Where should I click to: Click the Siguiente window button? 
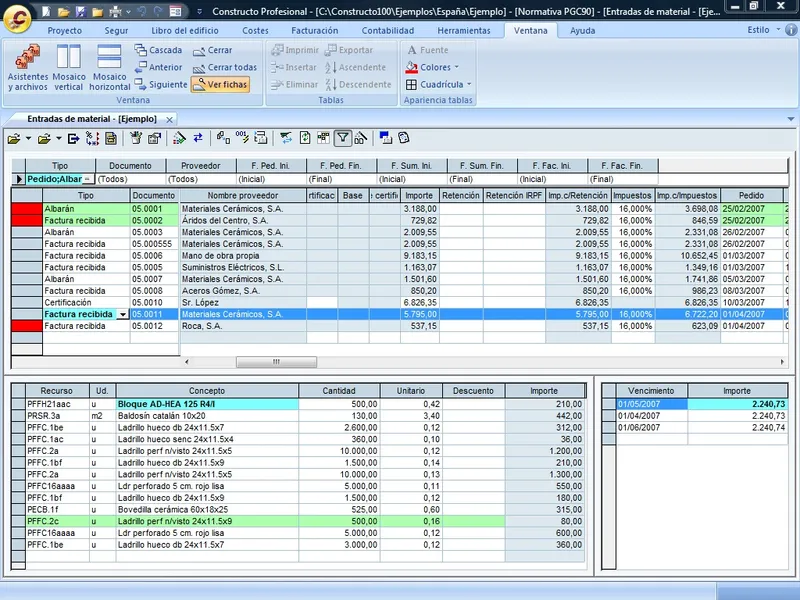point(161,85)
